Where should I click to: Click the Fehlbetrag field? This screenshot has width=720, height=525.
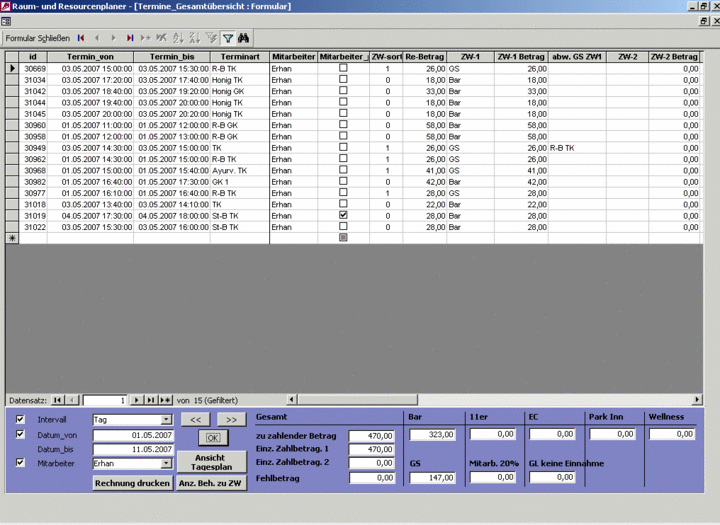point(371,478)
